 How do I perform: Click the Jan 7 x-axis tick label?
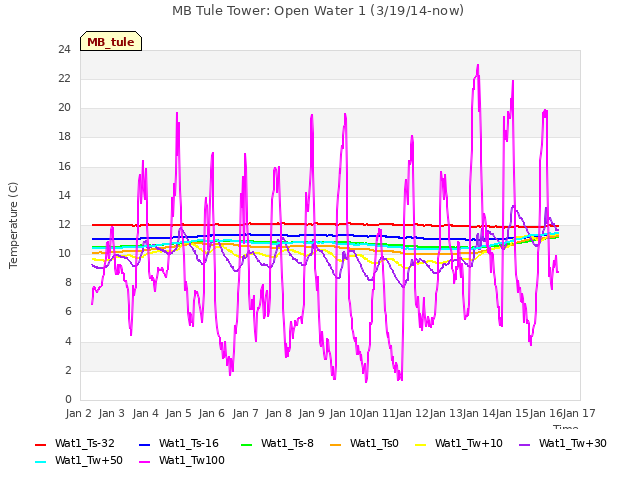tap(245, 413)
